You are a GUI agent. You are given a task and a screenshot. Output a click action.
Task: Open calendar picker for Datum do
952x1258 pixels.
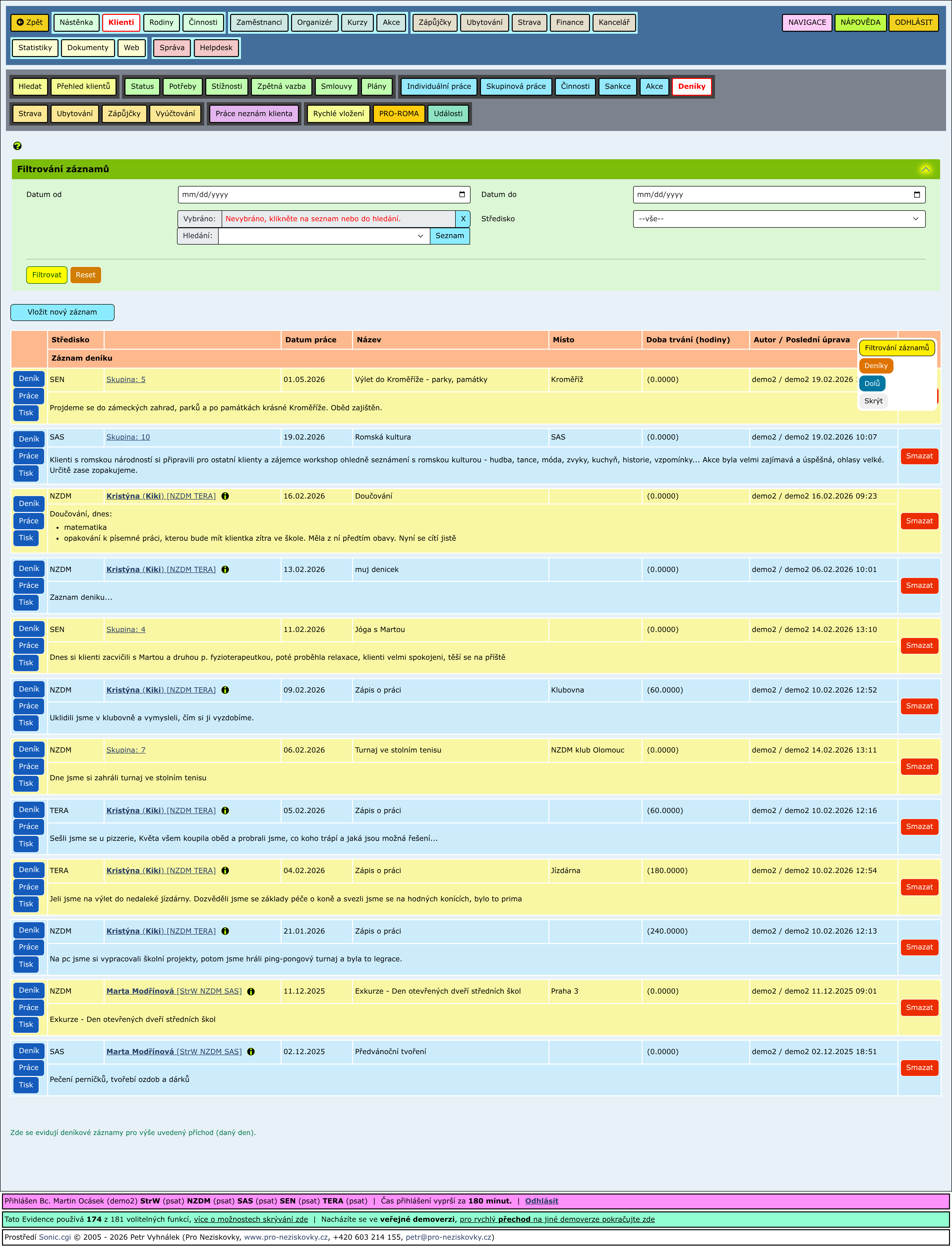pos(916,194)
